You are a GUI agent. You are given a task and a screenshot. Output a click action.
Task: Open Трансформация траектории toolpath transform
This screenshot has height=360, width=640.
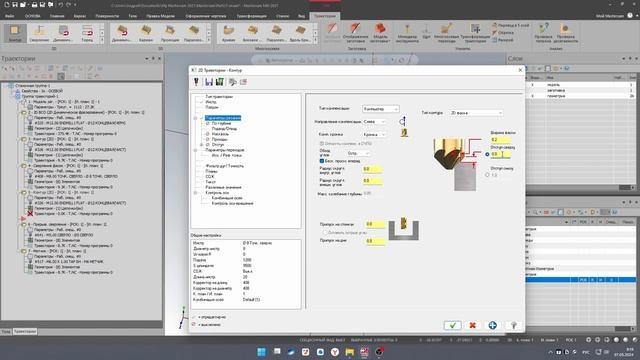(475, 33)
